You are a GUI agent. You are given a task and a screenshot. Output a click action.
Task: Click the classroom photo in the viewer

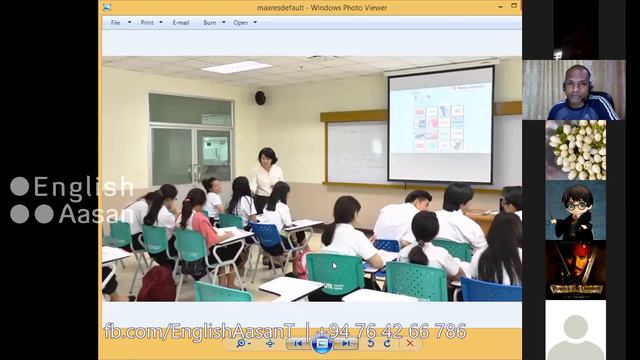312,179
